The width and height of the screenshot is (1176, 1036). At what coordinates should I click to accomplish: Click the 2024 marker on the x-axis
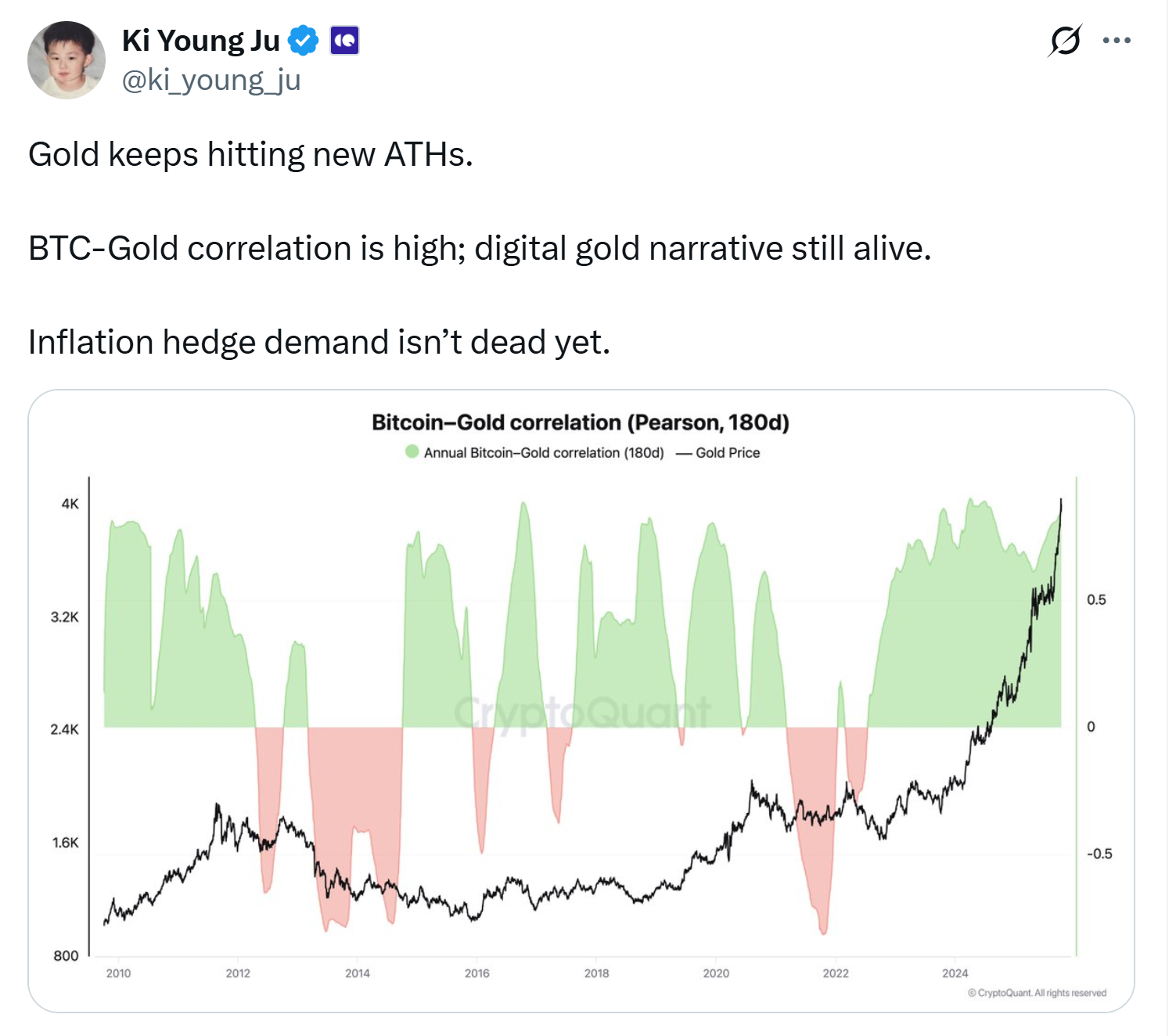pos(955,973)
